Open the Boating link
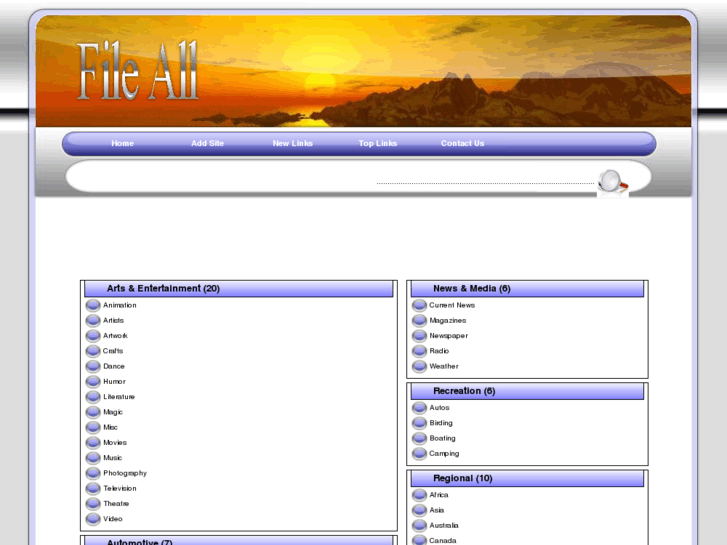 [x=442, y=438]
